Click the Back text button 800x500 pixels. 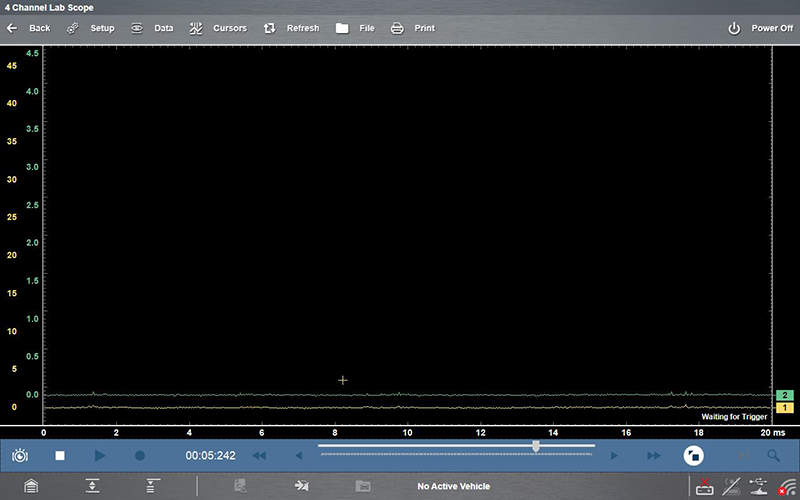click(x=40, y=29)
